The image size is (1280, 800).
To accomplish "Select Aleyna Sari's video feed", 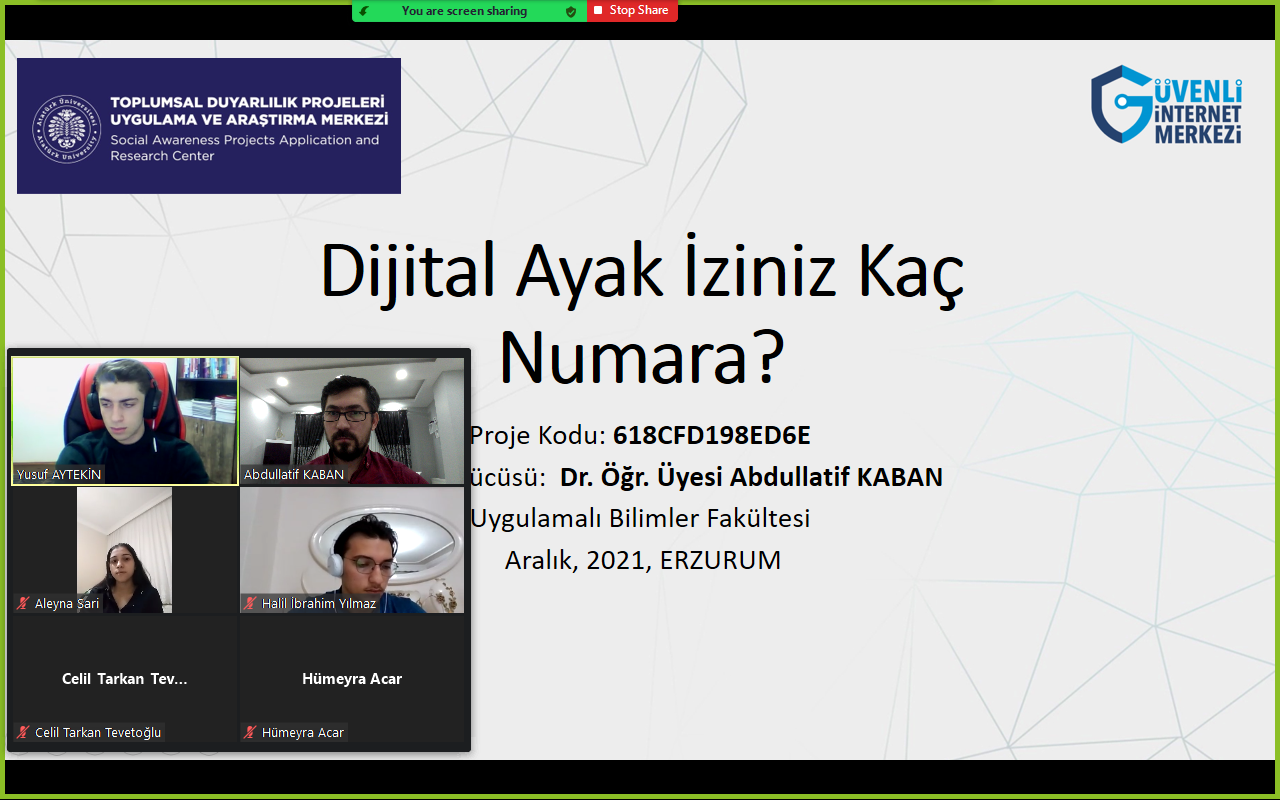I will 125,548.
